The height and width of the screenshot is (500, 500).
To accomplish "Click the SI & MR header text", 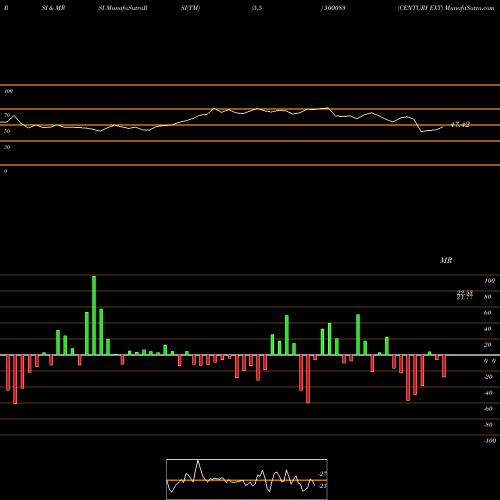I will [x=53, y=8].
